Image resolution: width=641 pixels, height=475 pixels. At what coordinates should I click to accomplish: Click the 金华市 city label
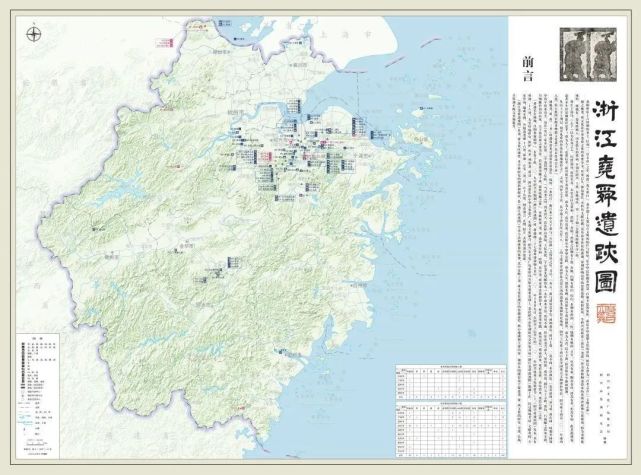coord(186,246)
